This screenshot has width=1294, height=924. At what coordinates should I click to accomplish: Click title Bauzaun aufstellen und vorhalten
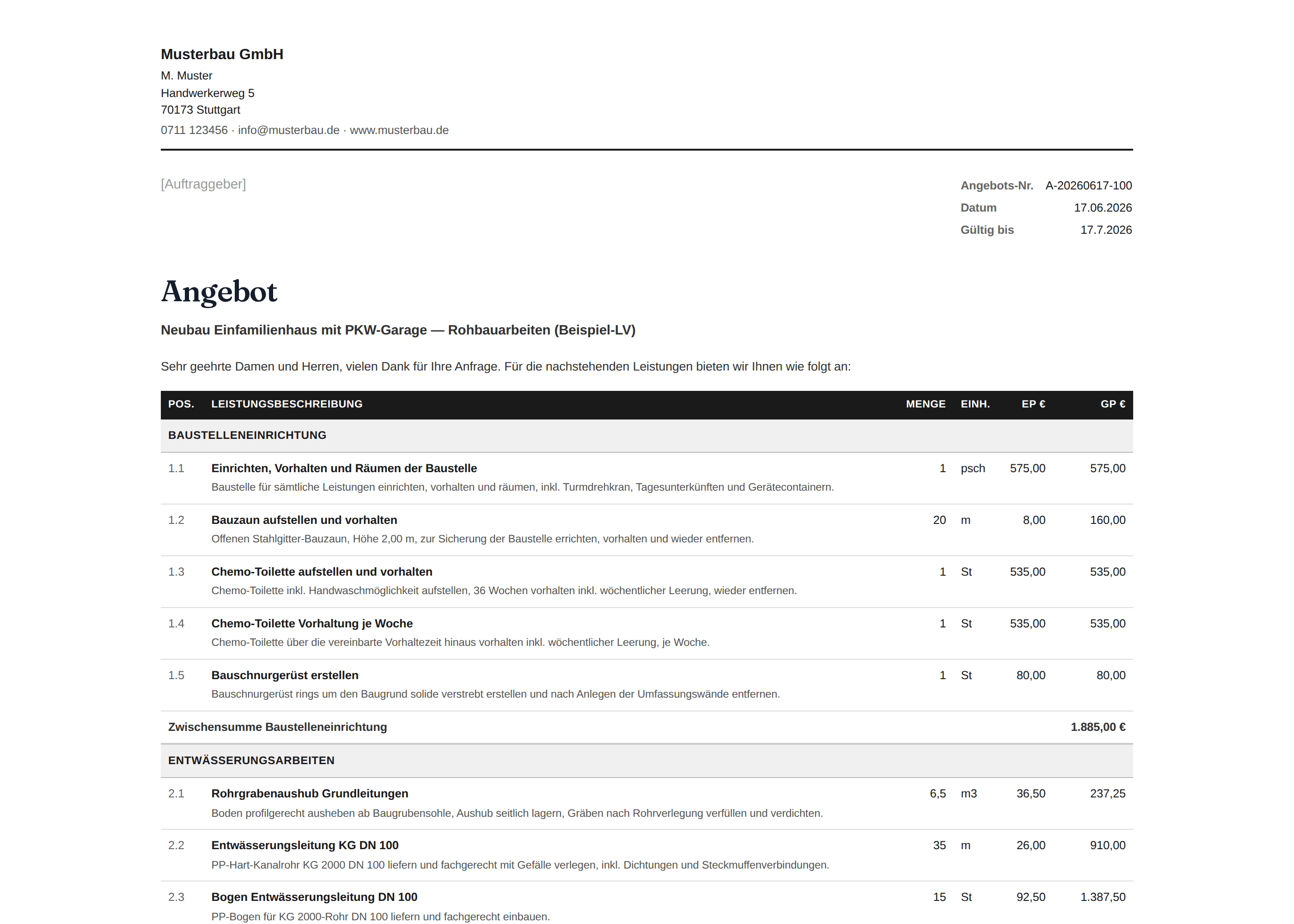coord(304,520)
